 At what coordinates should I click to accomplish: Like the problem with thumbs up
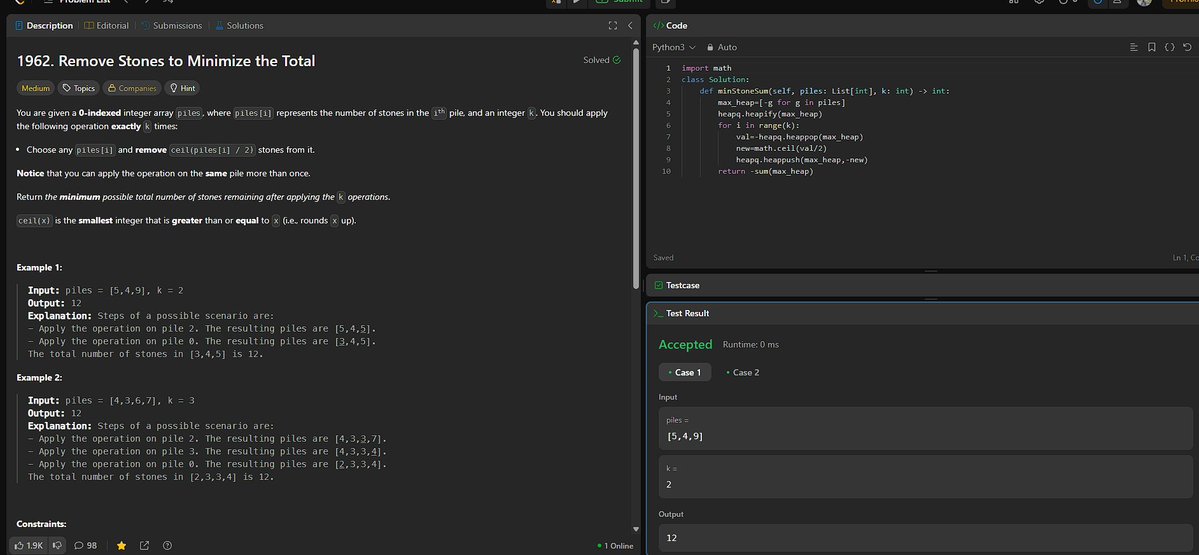pyautogui.click(x=30, y=545)
